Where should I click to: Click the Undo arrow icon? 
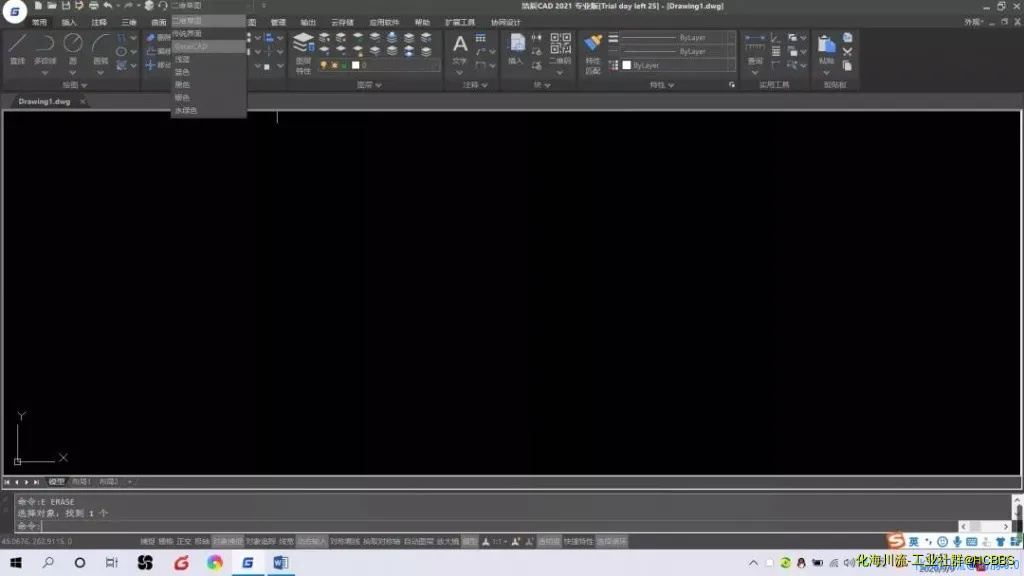click(108, 6)
